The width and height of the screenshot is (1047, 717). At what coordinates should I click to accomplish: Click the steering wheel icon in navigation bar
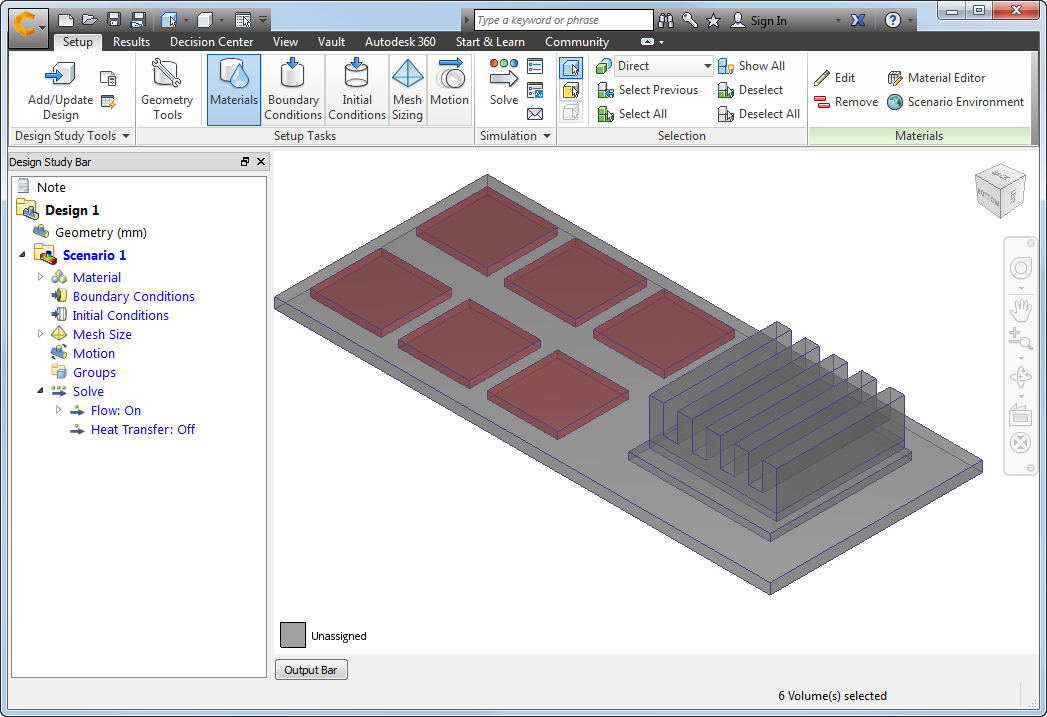click(1020, 268)
